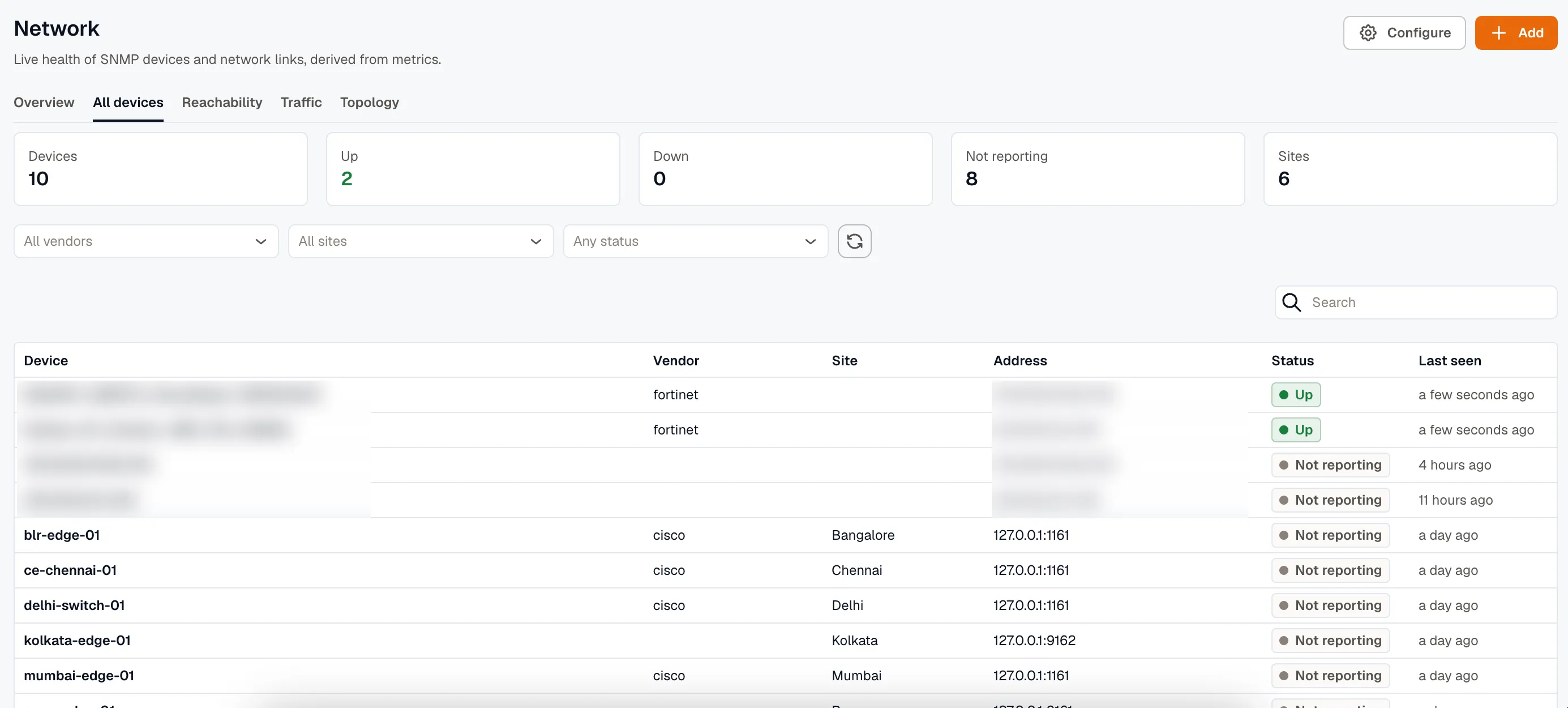Open device delhi-switch-01

pyautogui.click(x=74, y=605)
